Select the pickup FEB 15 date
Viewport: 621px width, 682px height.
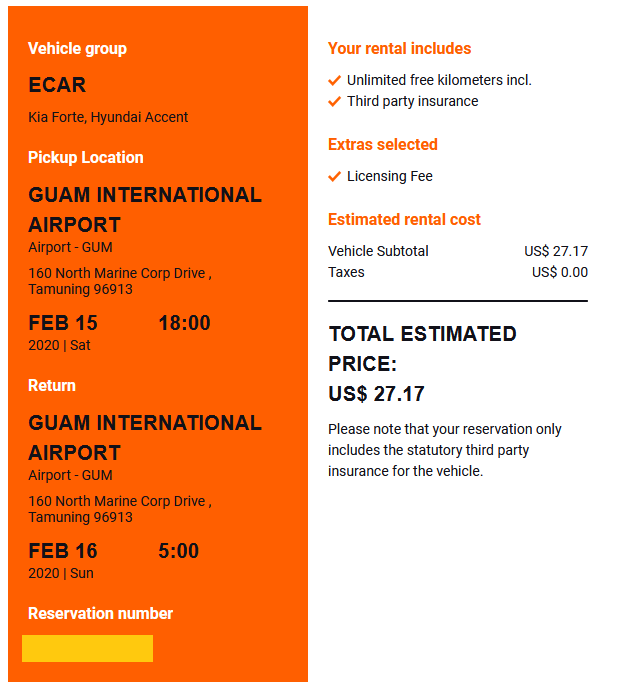(x=63, y=323)
